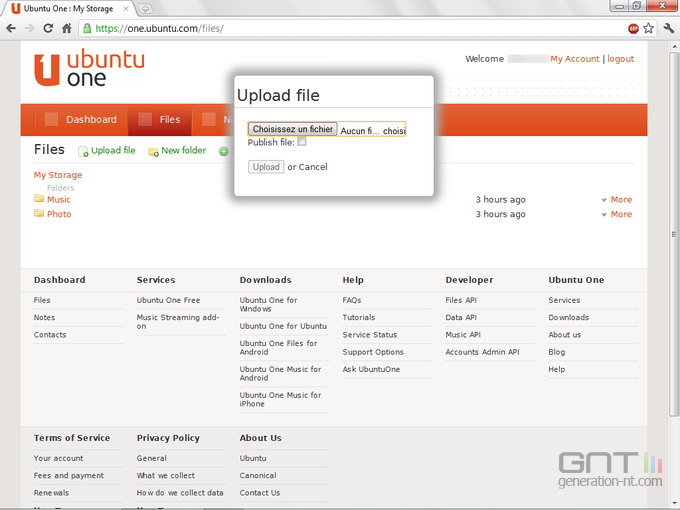
Task: Click the browser forward arrow
Action: pyautogui.click(x=29, y=29)
